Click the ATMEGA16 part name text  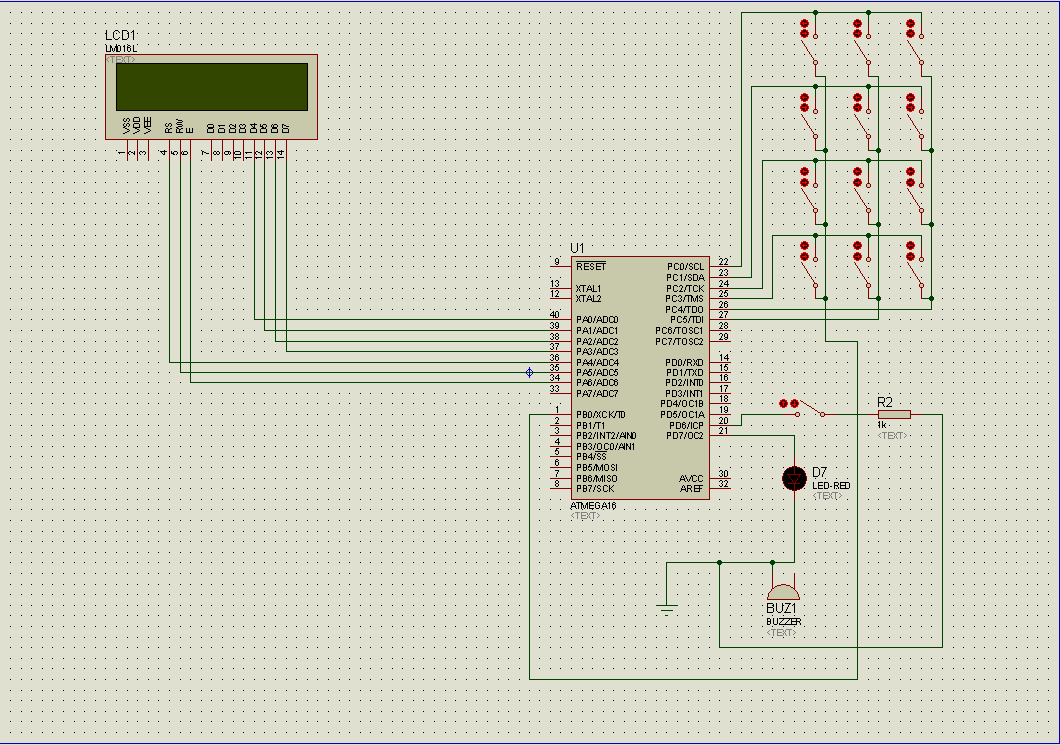(594, 506)
